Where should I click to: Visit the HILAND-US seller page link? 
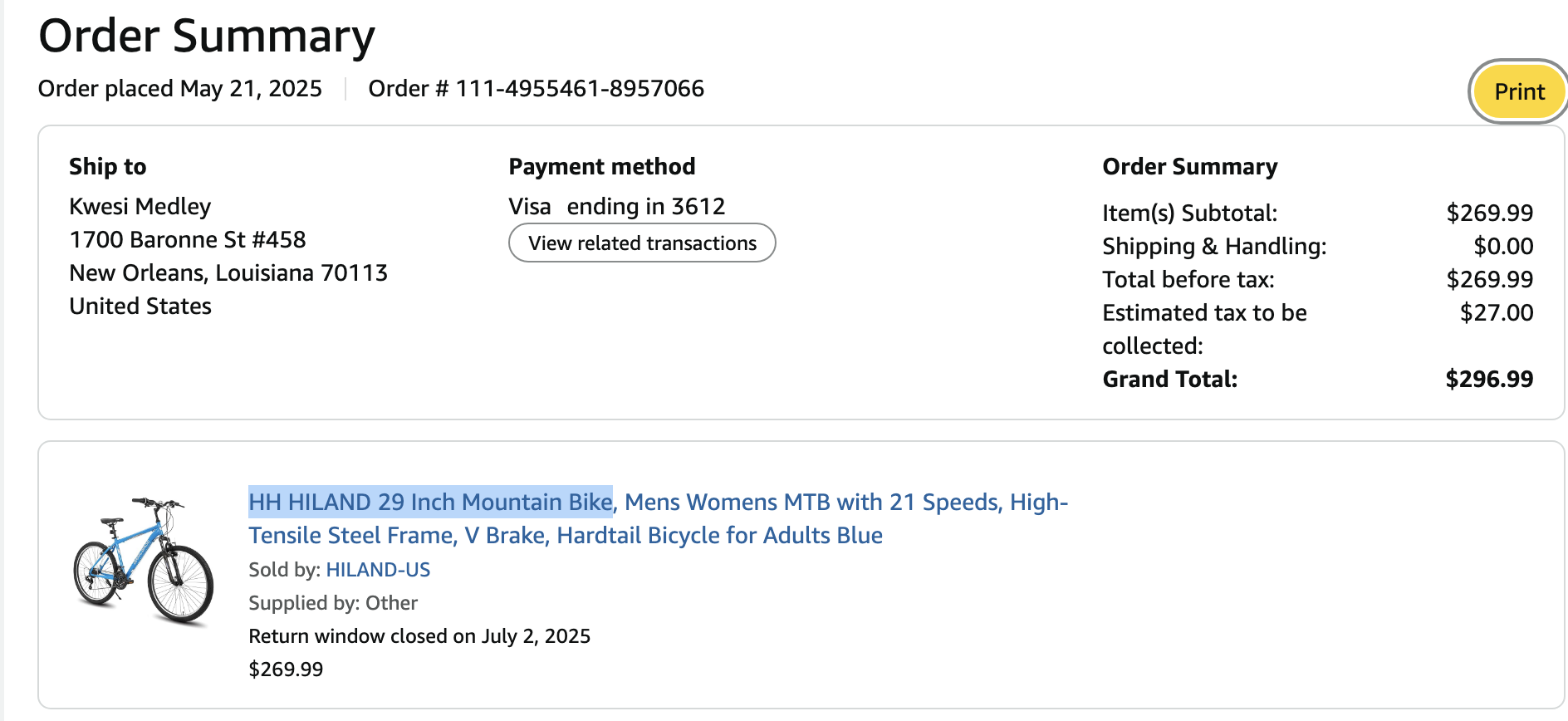pyautogui.click(x=378, y=570)
